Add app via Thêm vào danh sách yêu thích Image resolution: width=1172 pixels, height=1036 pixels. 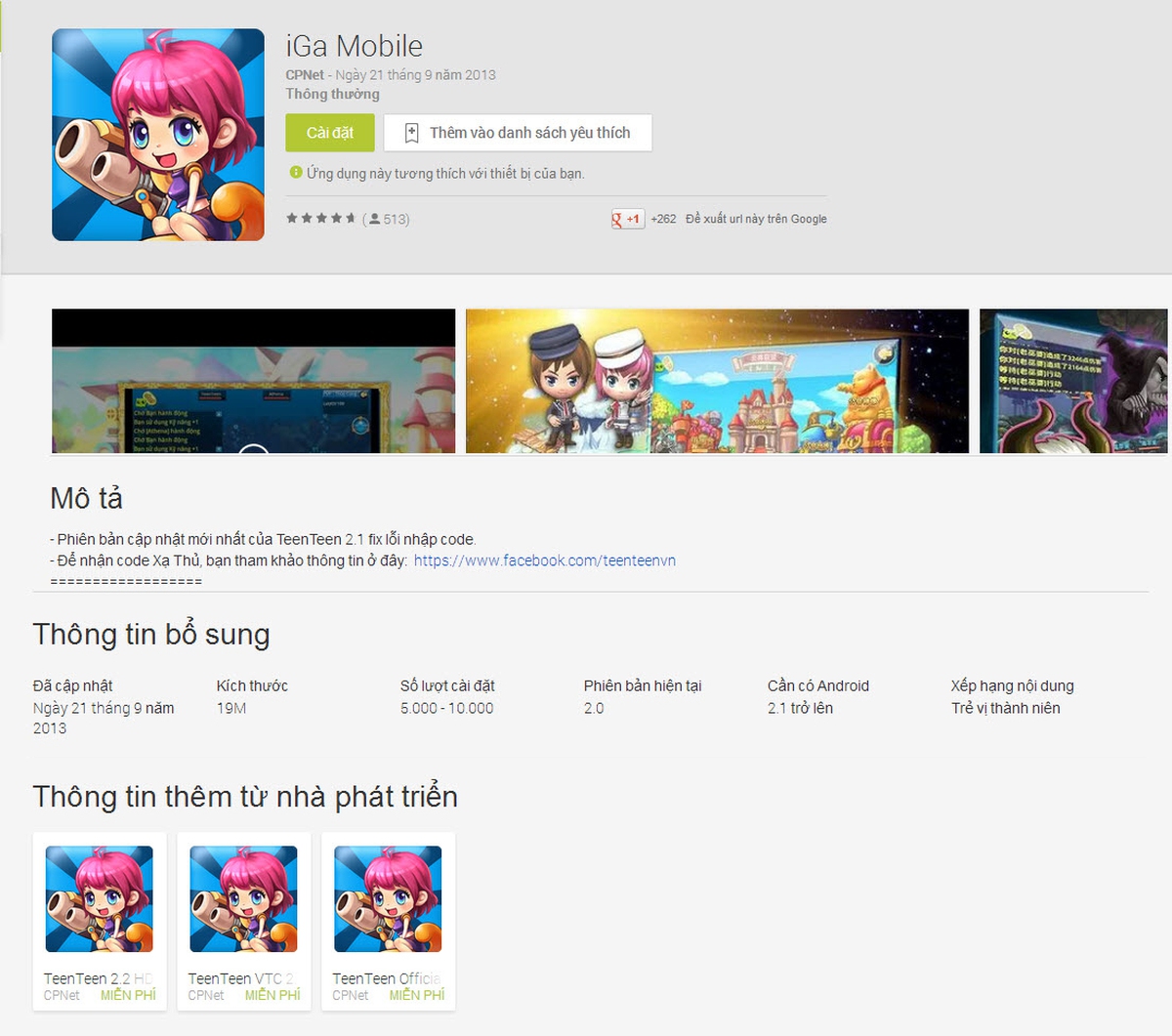[518, 133]
